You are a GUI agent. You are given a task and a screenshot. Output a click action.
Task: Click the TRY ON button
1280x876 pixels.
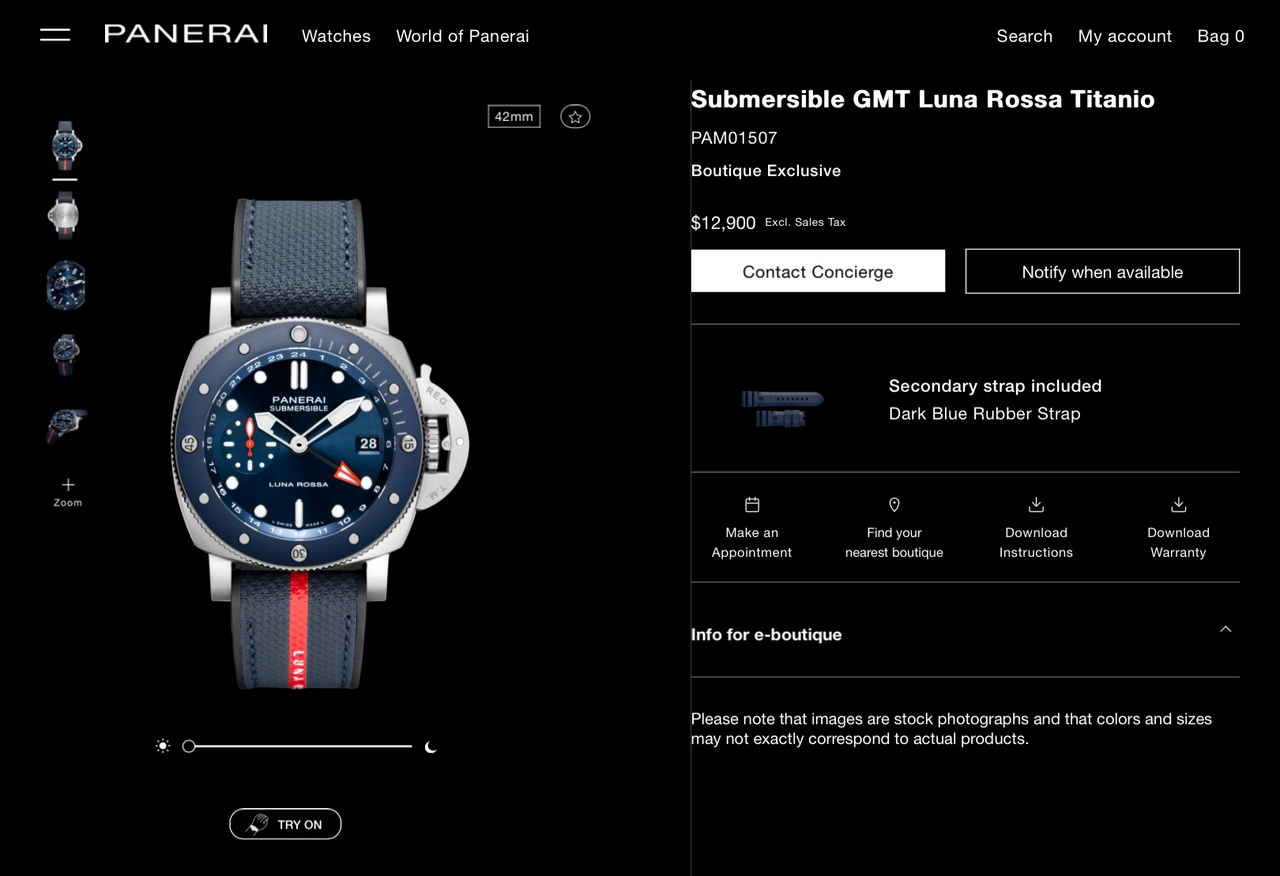click(285, 824)
